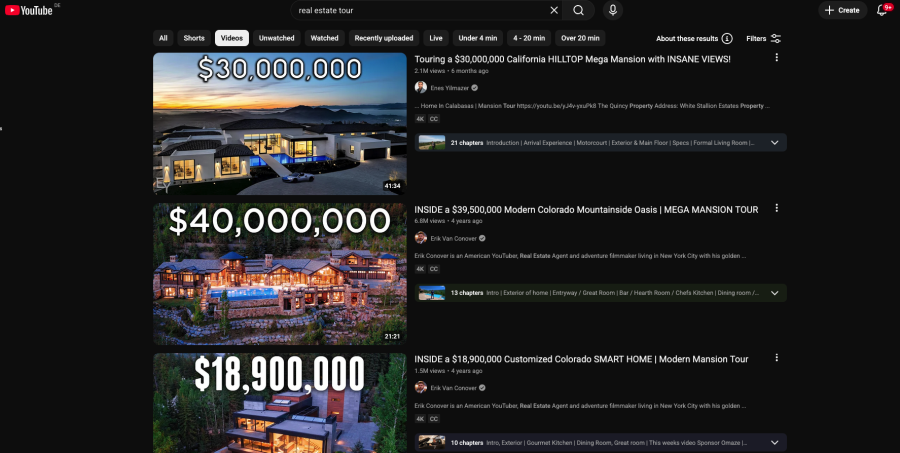
Task: Open the Erik Van Conover avatar under the SMART HOME video
Action: 421,388
